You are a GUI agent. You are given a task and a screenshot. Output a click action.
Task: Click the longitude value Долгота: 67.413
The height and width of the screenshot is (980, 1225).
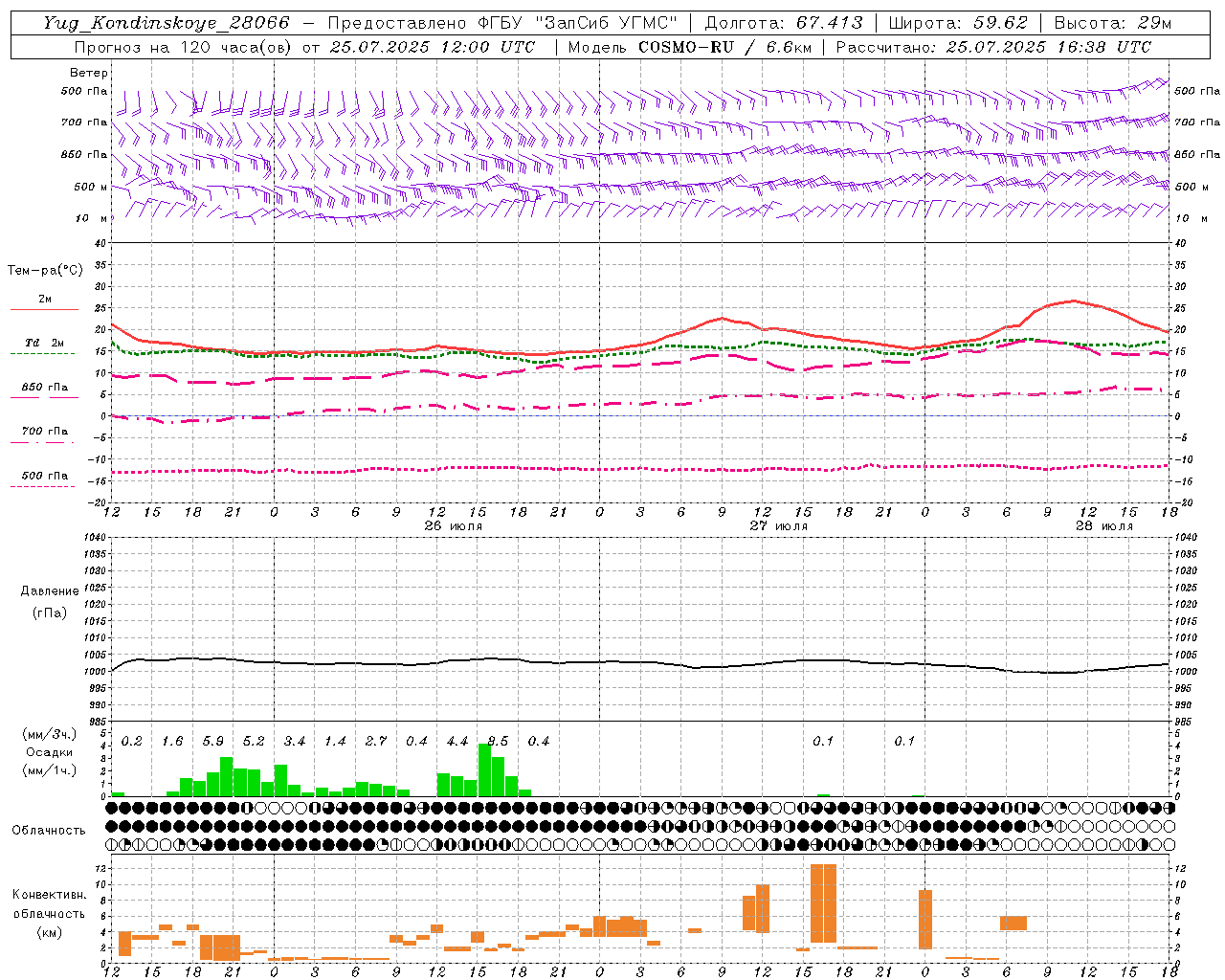coord(784,23)
